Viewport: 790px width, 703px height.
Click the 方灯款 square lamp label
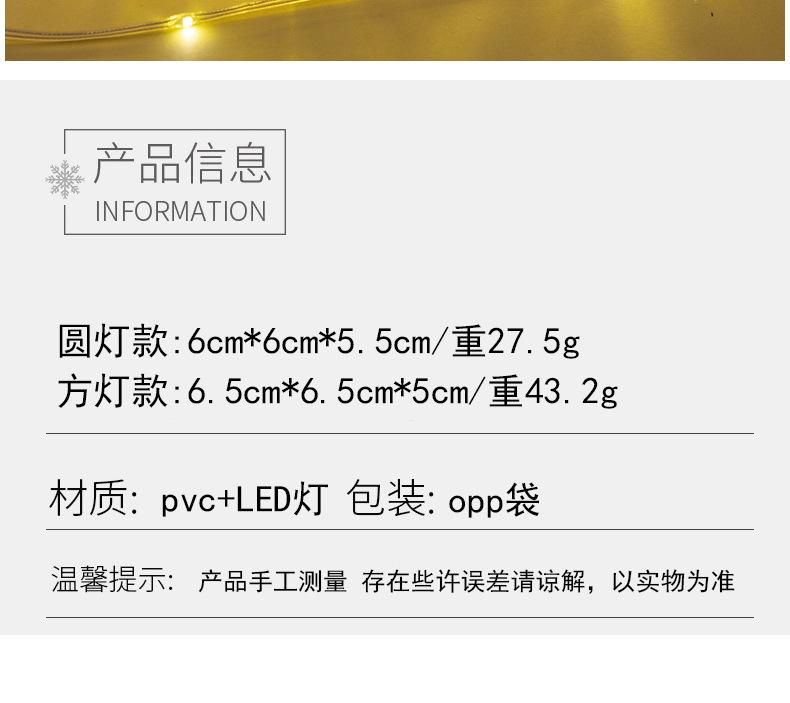(x=113, y=391)
